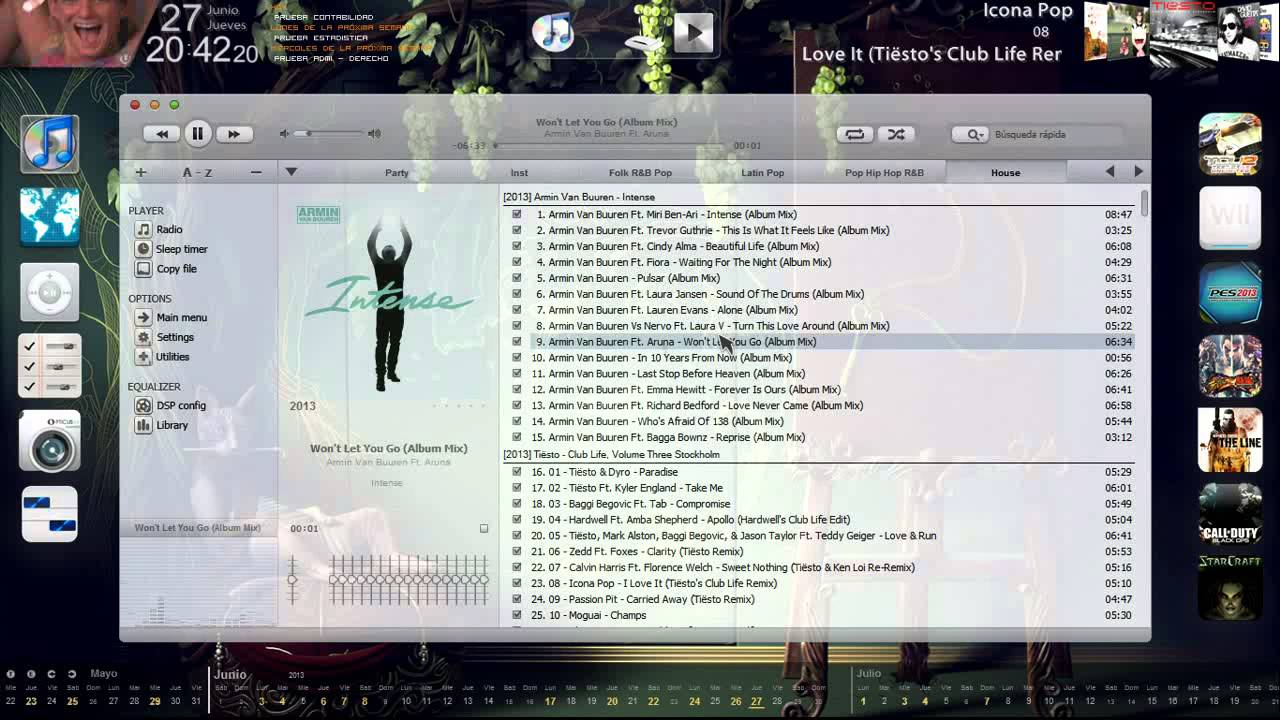
Task: Uncheck track 12 Forever Is Ours checkbox
Action: coord(517,389)
